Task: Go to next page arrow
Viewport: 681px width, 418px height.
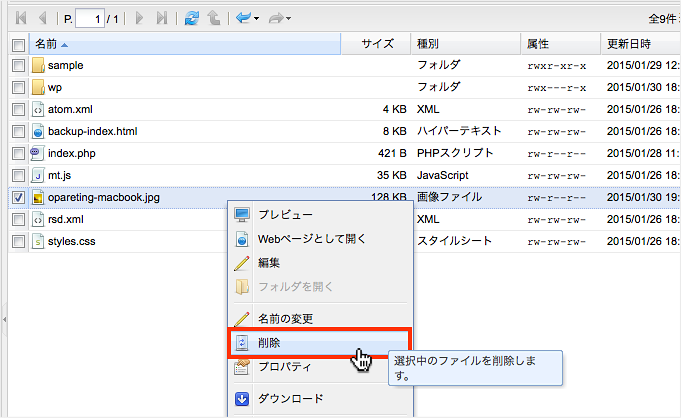Action: pyautogui.click(x=139, y=18)
